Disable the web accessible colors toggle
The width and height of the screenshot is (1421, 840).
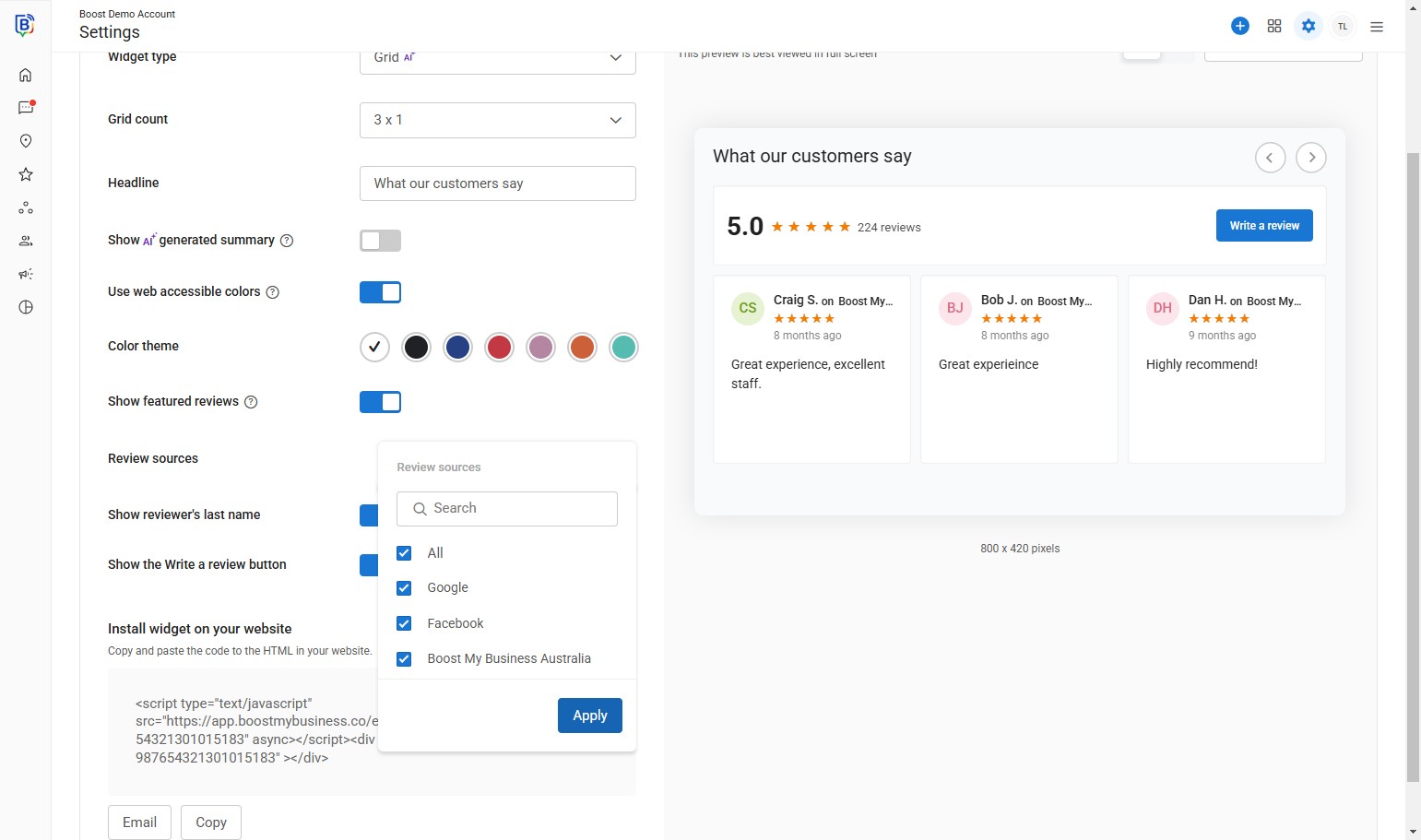point(380,292)
